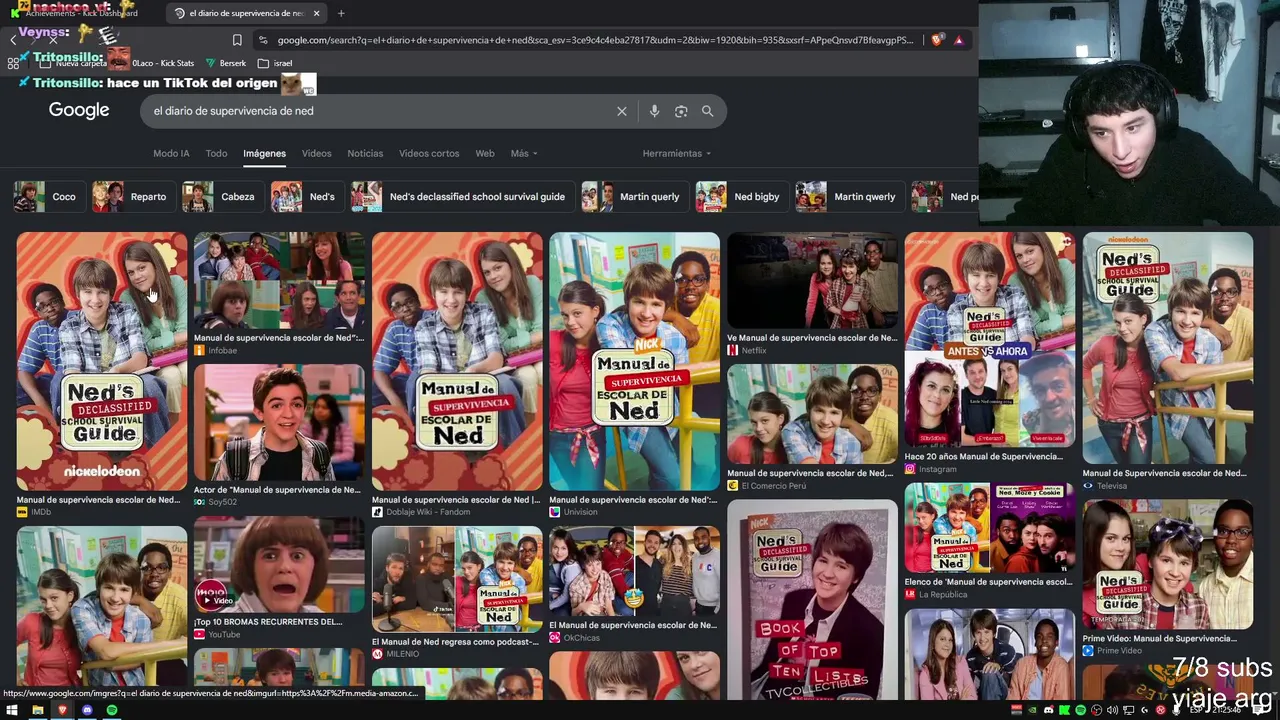The width and height of the screenshot is (1280, 720).
Task: Open the Instagram 'Antes vs Ahora' image
Action: 990,340
